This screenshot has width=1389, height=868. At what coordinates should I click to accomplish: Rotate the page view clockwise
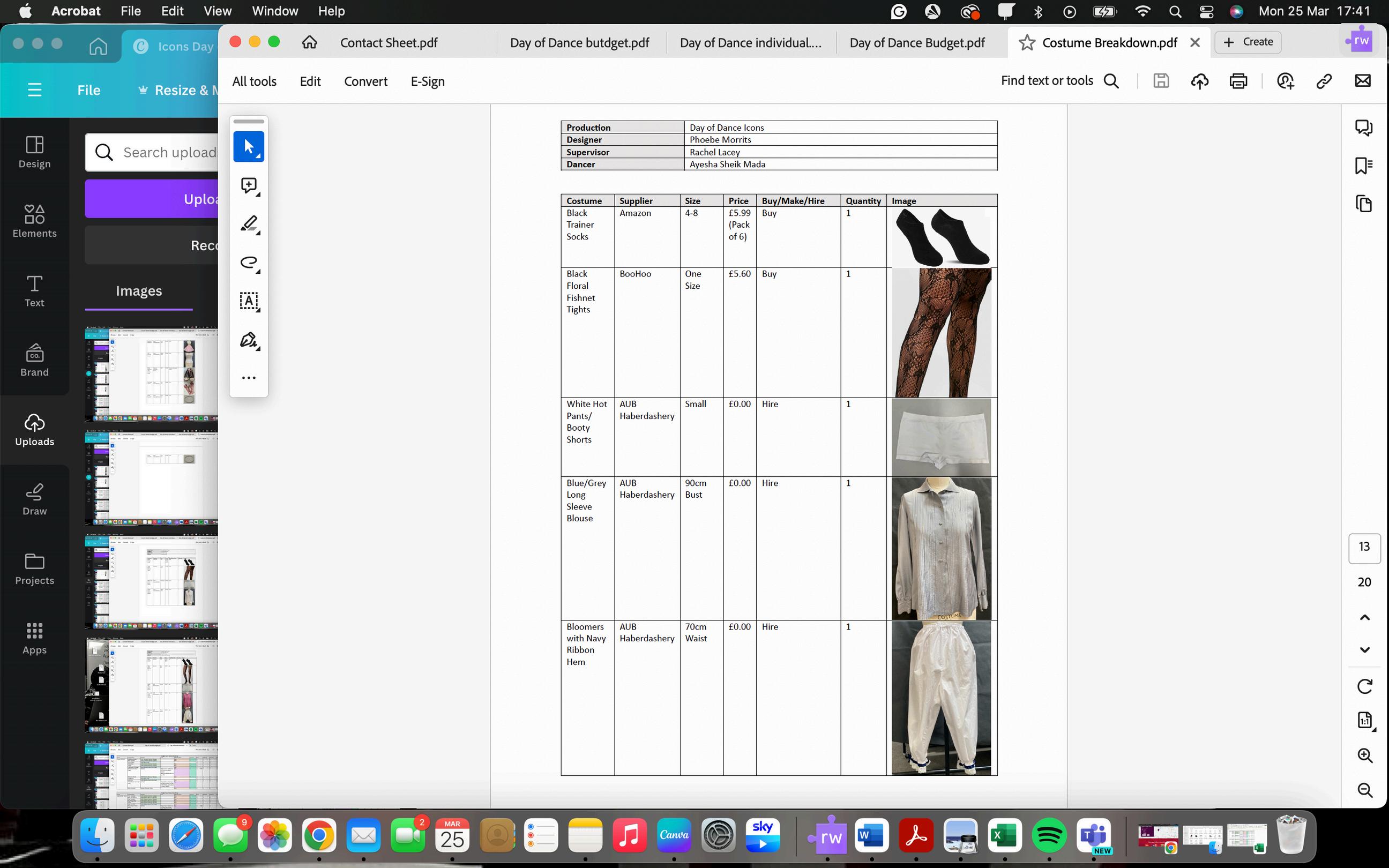1364,686
